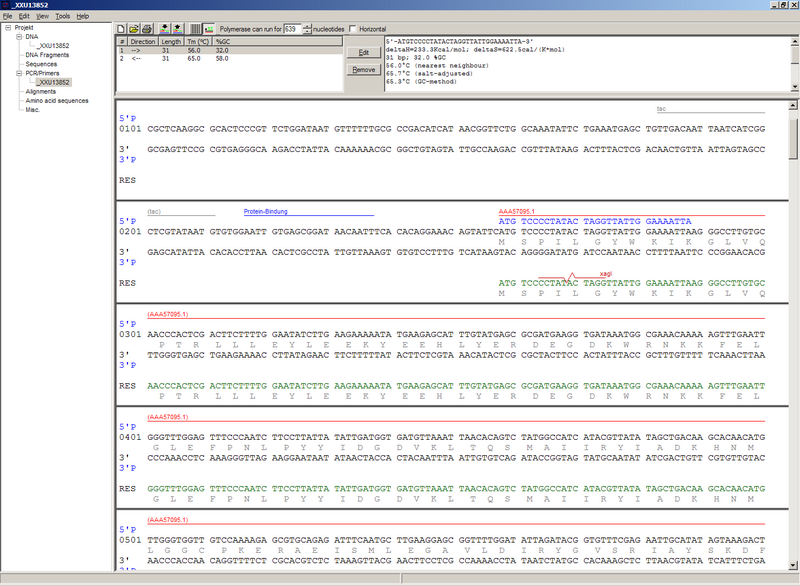Click the first add-primer arrow icon
The height and width of the screenshot is (586, 800).
[165, 29]
